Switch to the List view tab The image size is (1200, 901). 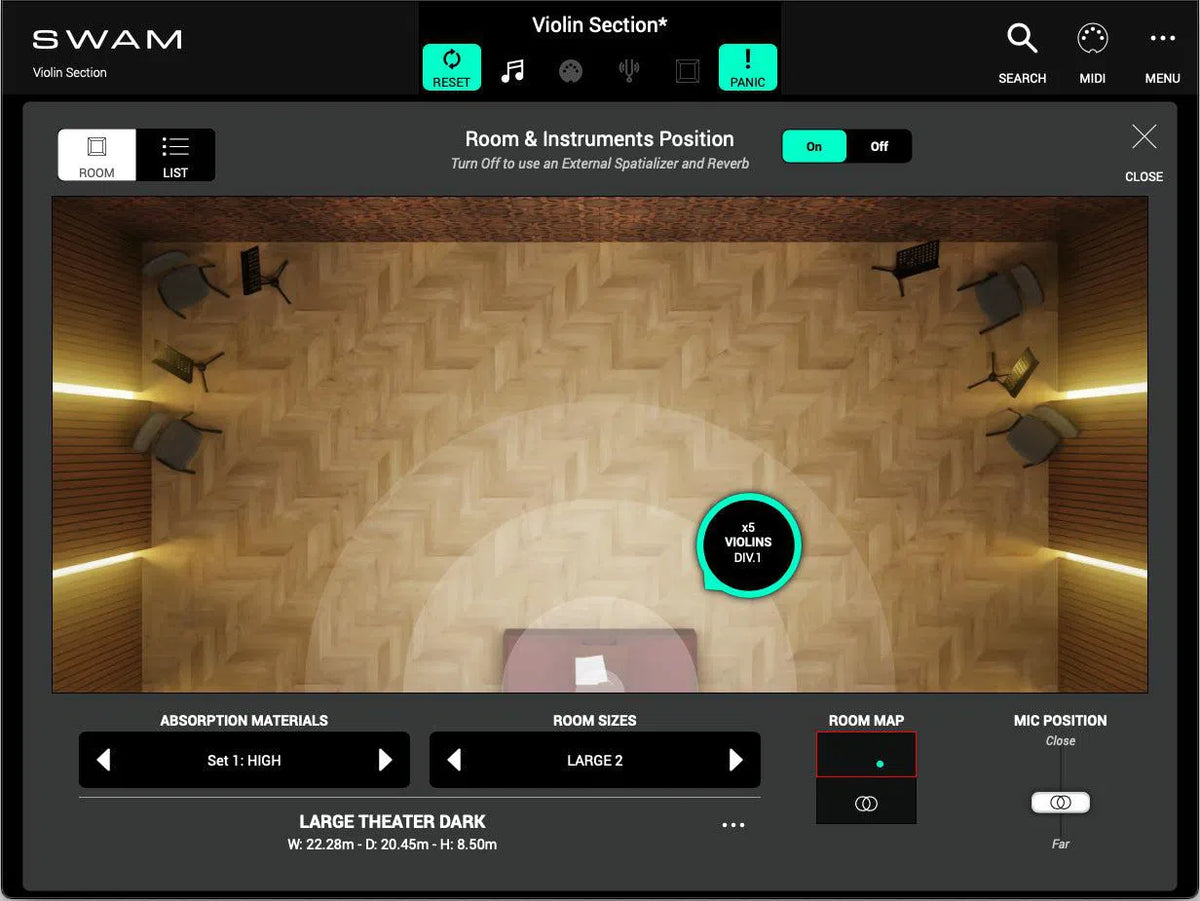coord(175,155)
